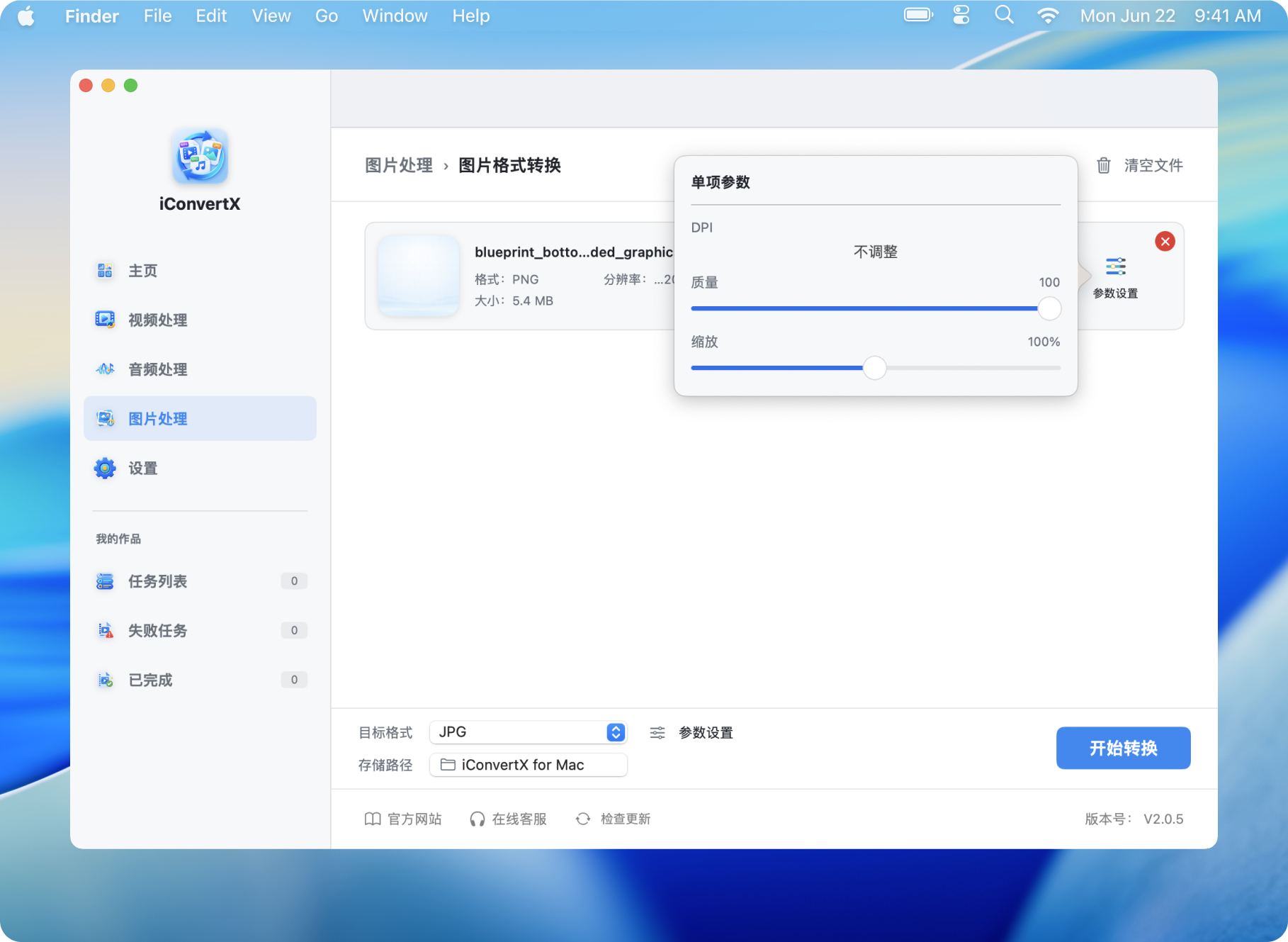Open Spotlight search in menu bar

[x=1004, y=15]
